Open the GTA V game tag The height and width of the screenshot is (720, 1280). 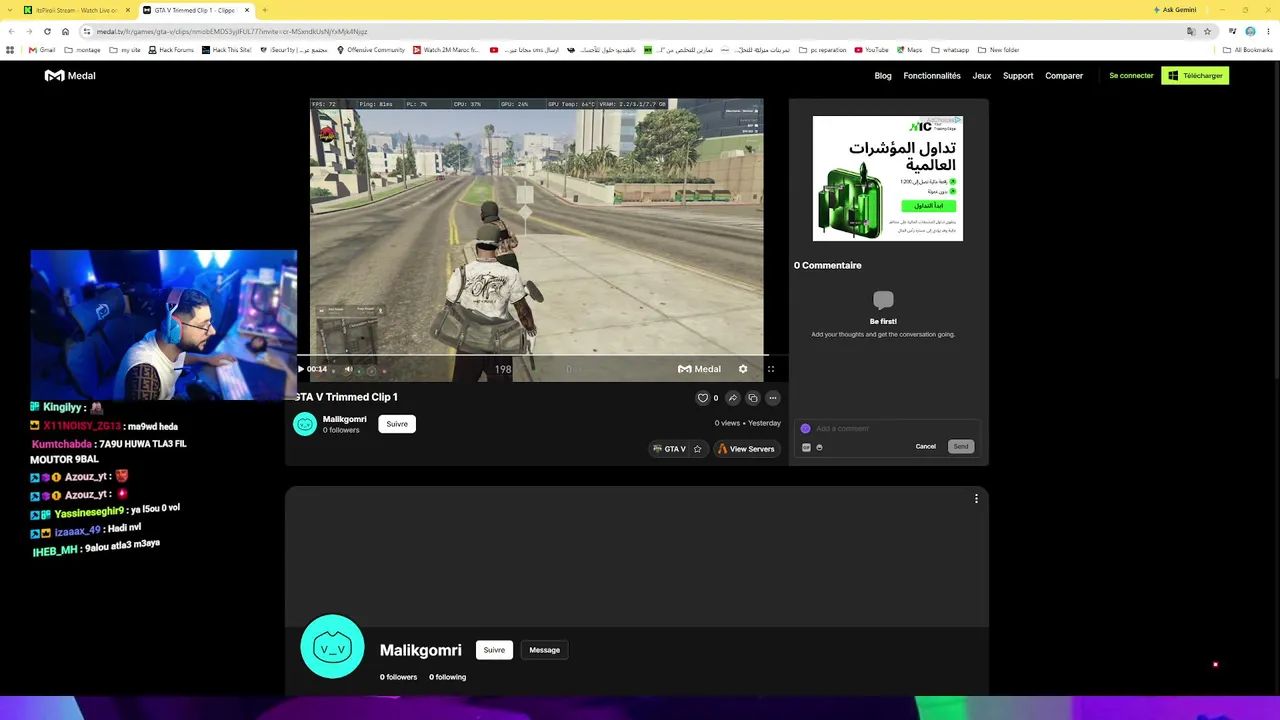pyautogui.click(x=669, y=449)
